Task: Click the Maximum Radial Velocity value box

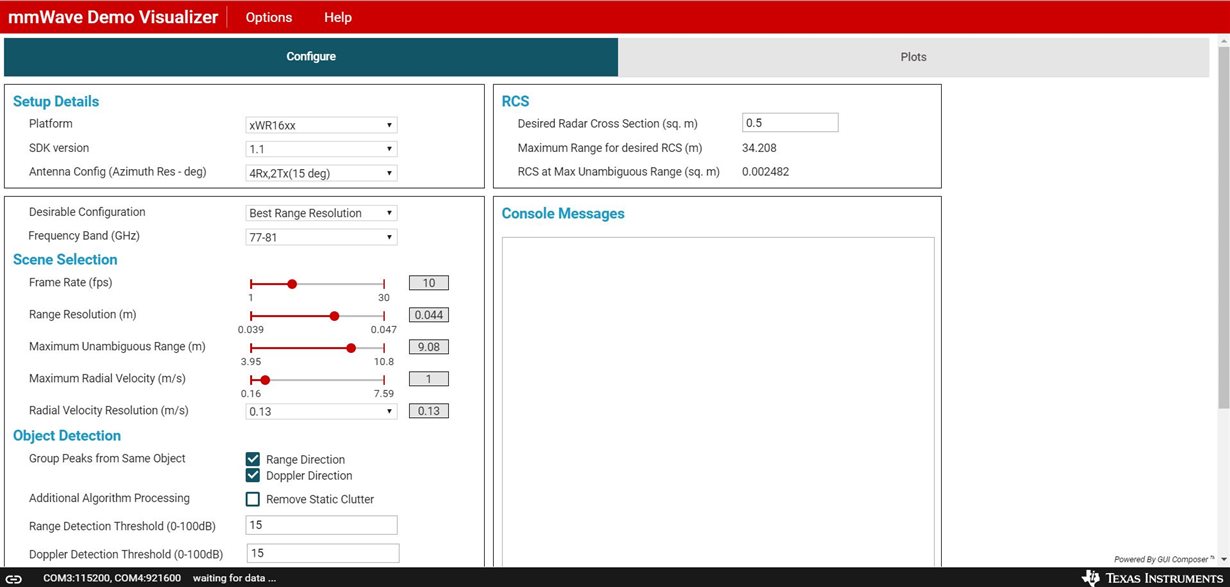Action: pyautogui.click(x=428, y=379)
